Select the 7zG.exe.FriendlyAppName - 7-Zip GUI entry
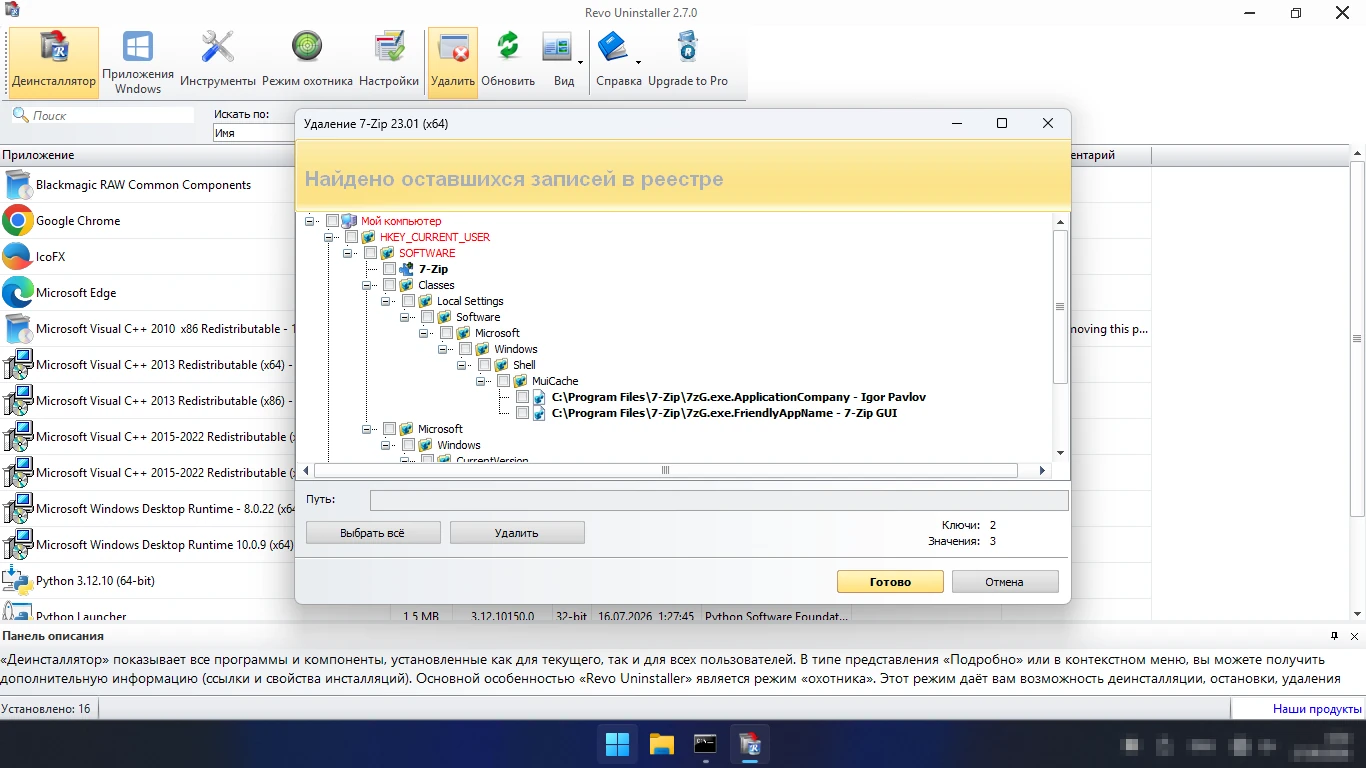 [725, 413]
